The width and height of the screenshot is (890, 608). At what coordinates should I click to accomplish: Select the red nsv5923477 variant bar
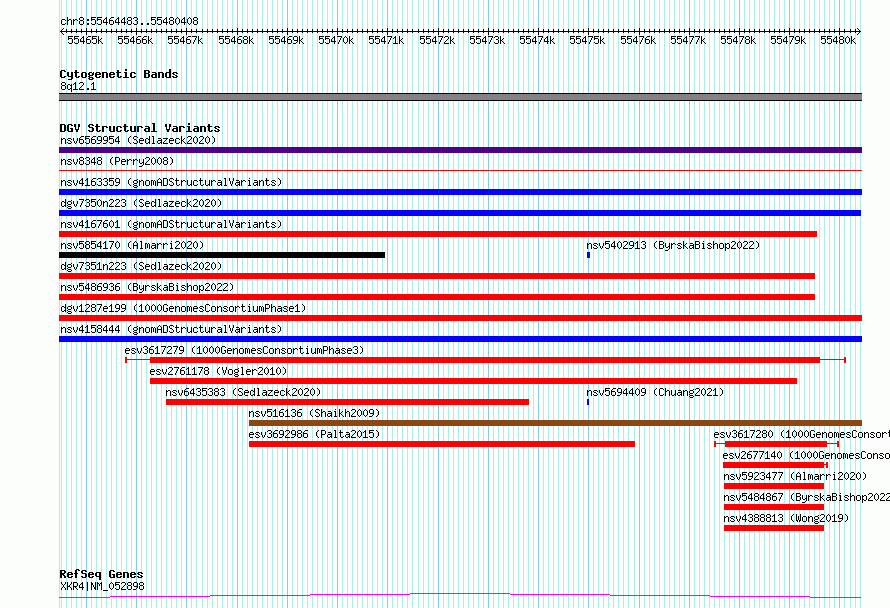tap(774, 486)
